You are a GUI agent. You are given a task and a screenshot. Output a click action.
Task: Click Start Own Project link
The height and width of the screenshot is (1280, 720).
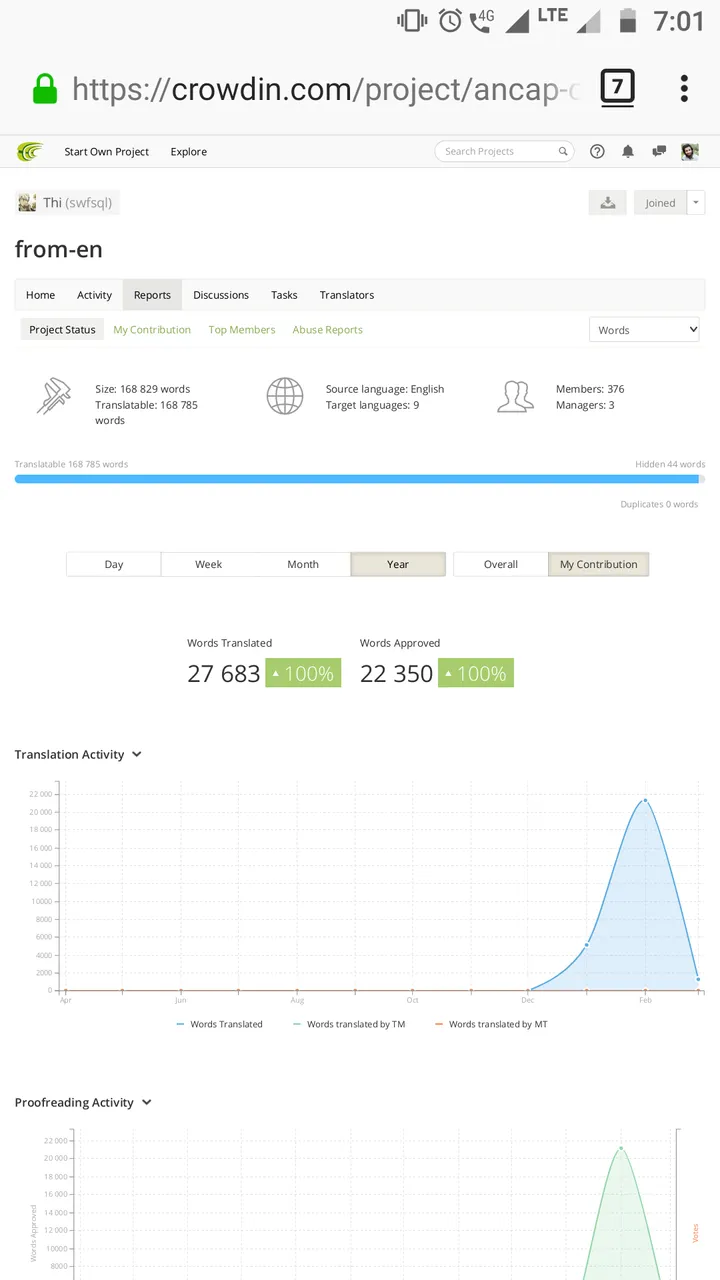tap(107, 152)
